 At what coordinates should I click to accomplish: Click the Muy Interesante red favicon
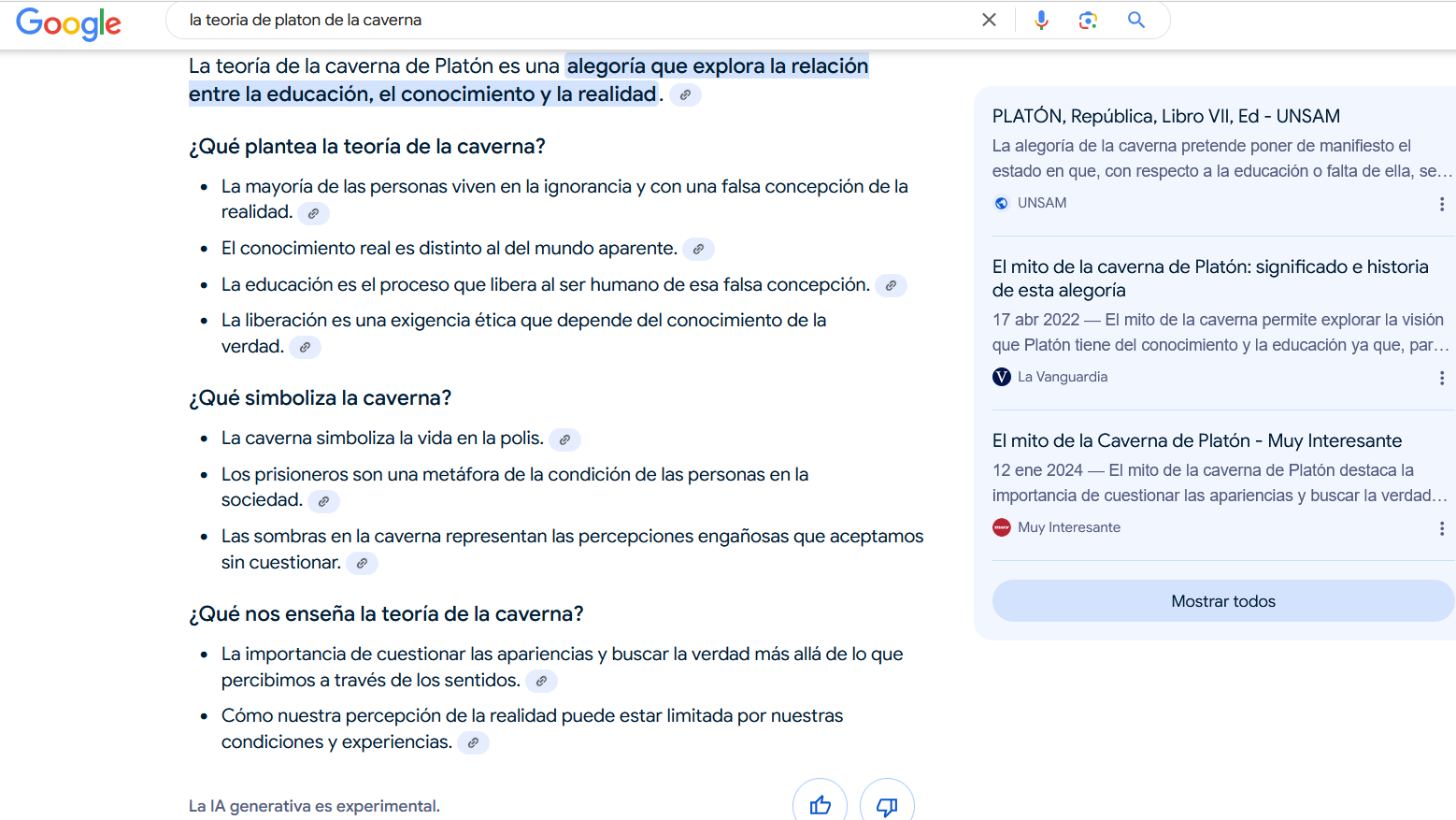coord(1002,527)
